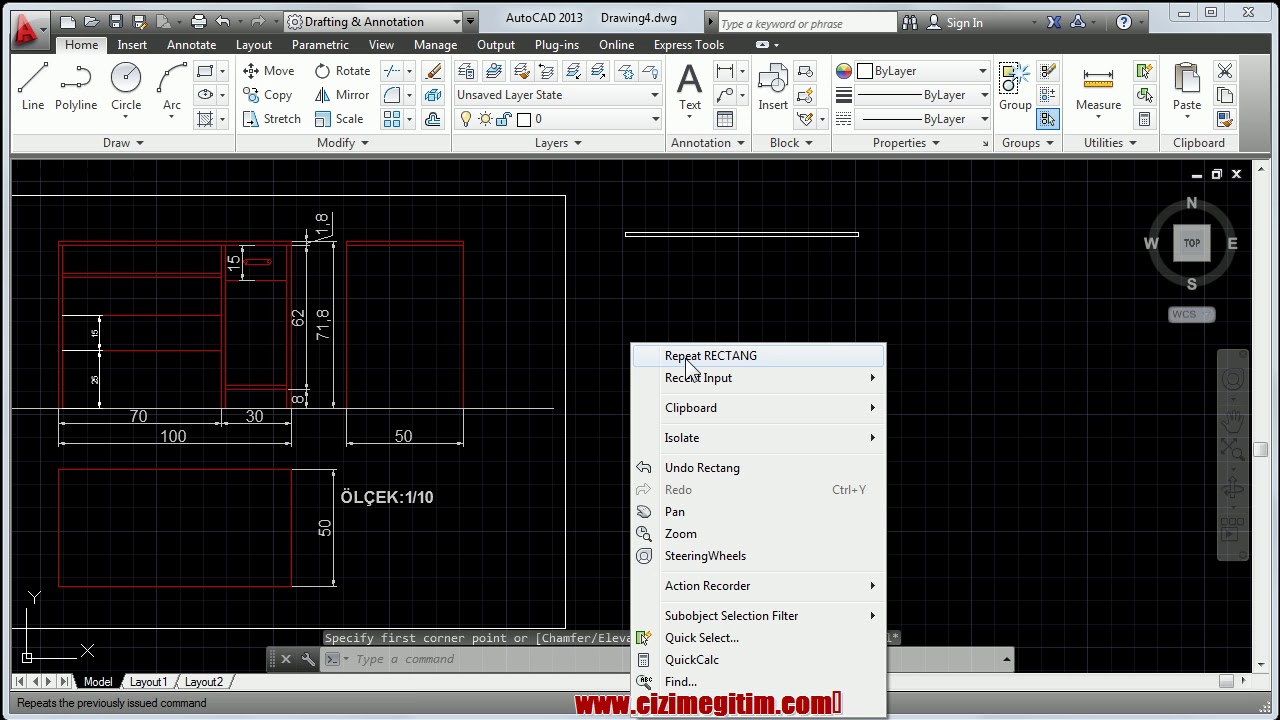Click the Rectangle draw icon

point(205,71)
